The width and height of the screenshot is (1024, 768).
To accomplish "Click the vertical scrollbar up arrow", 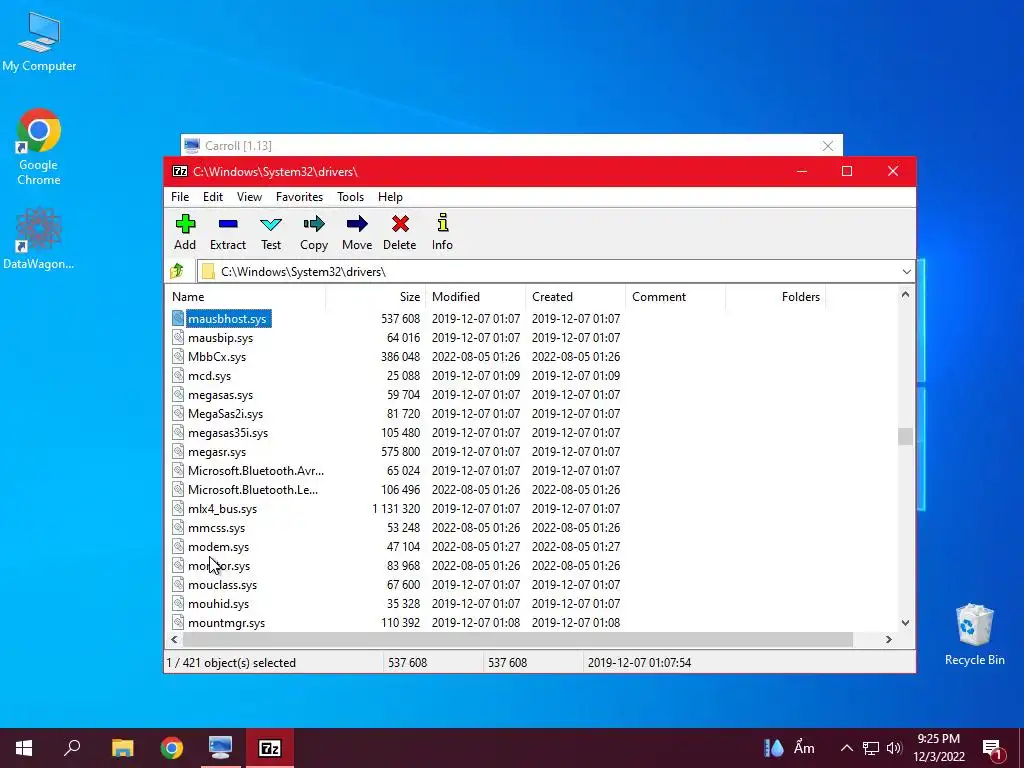I will pos(905,295).
